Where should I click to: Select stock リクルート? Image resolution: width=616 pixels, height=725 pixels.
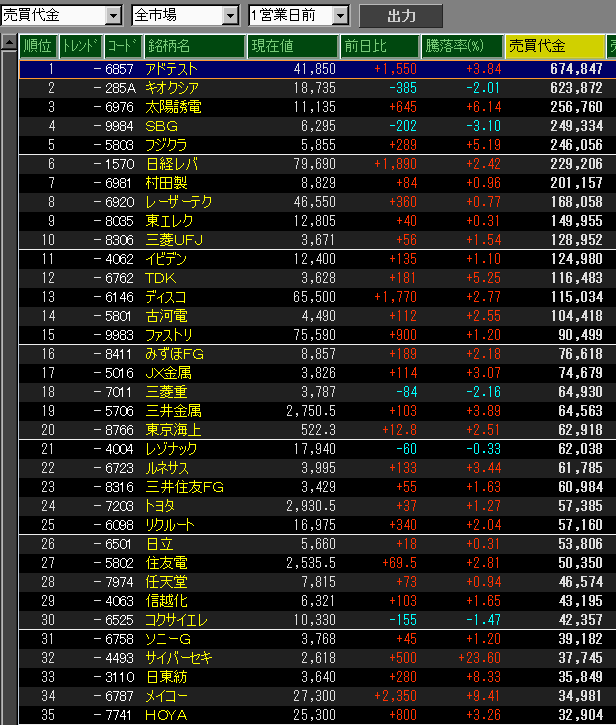click(x=170, y=525)
